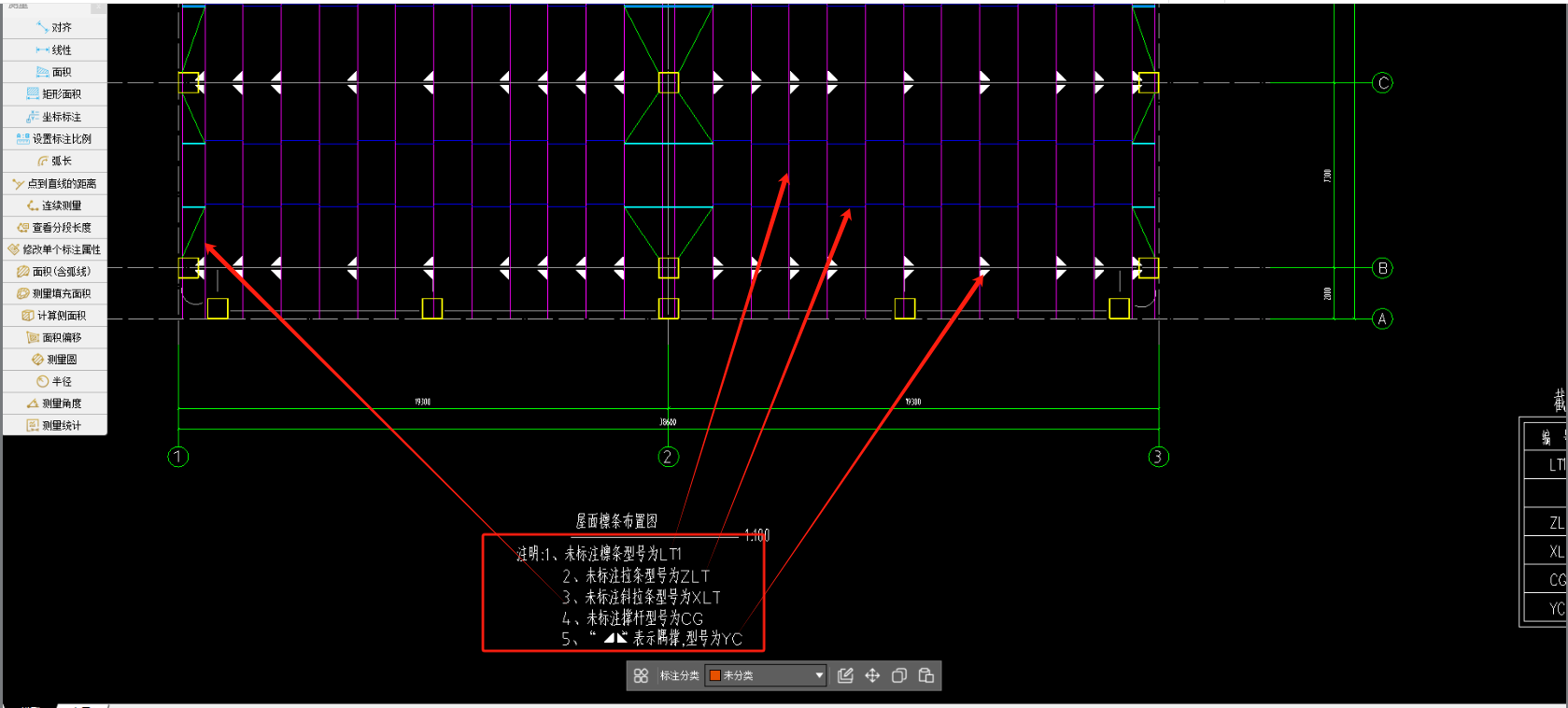1568x708 pixels.
Task: Open 设置标注比例 scale setting
Action: click(54, 139)
